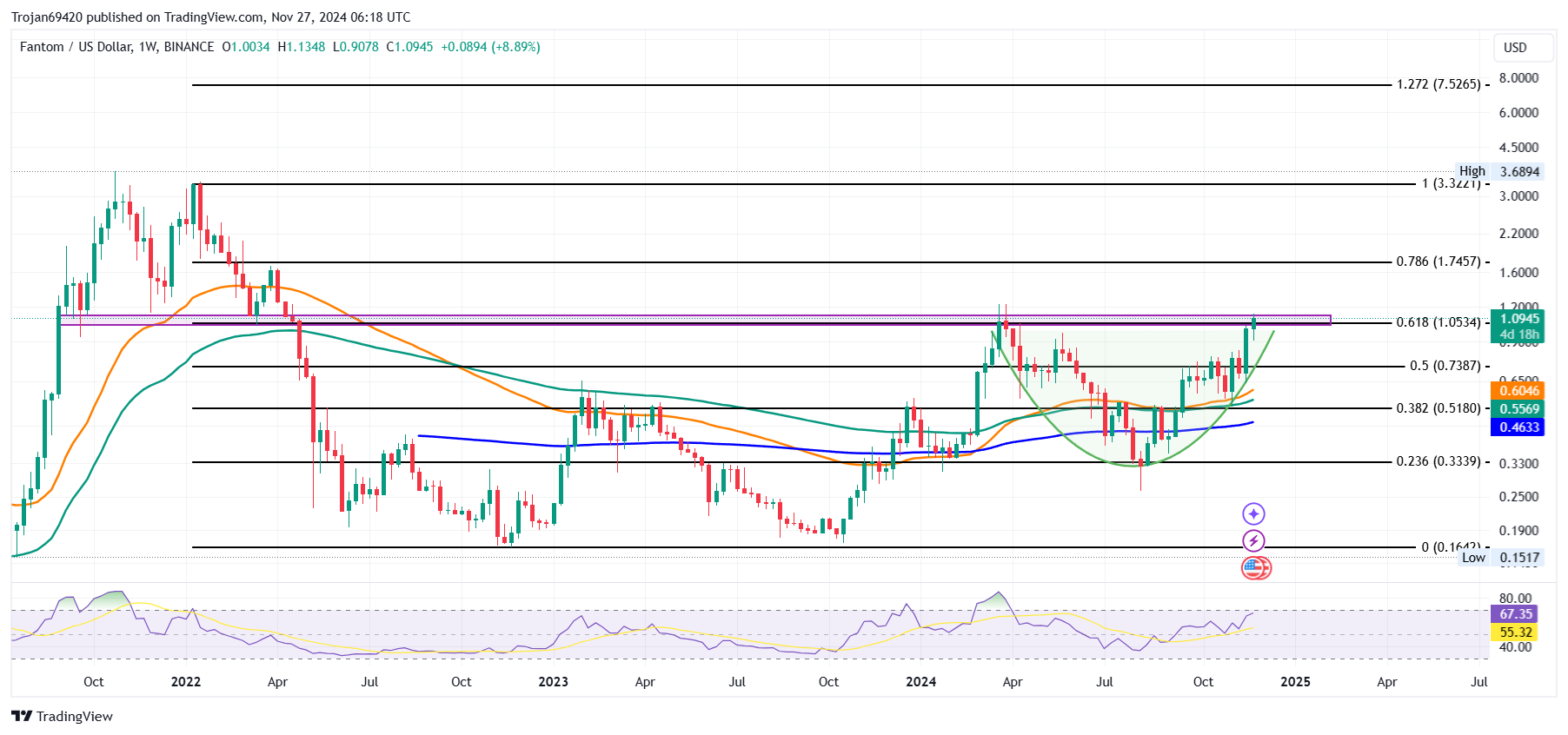This screenshot has width=1568, height=735.
Task: Click the 2.2000 price axis label
Action: [x=1518, y=234]
